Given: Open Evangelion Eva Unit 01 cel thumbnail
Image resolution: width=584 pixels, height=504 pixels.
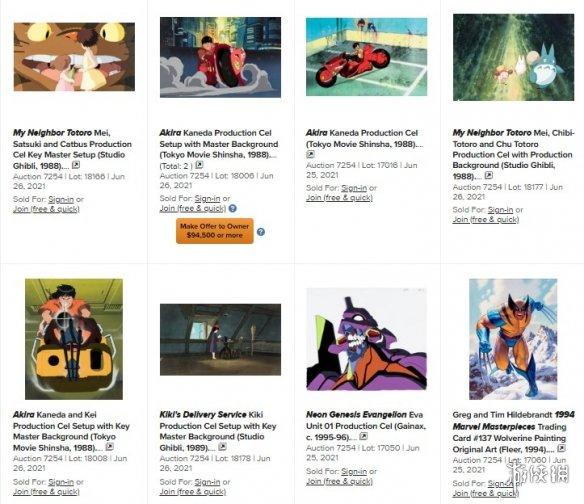Looking at the screenshot, I should [366, 339].
